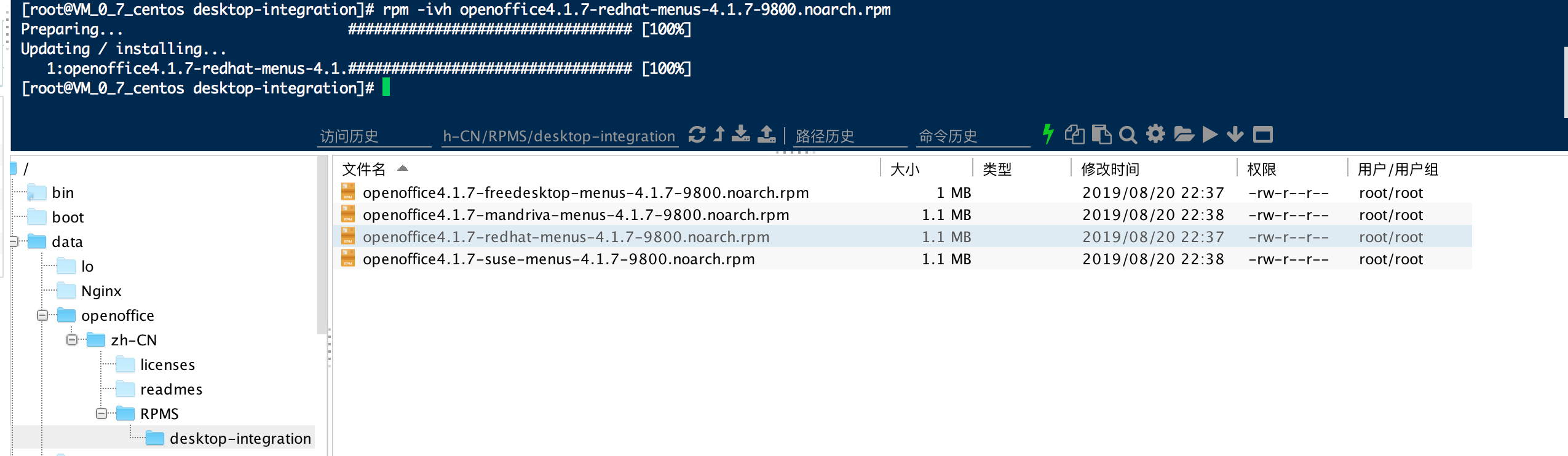Select the data folder in tree
The image size is (1568, 456).
[67, 242]
